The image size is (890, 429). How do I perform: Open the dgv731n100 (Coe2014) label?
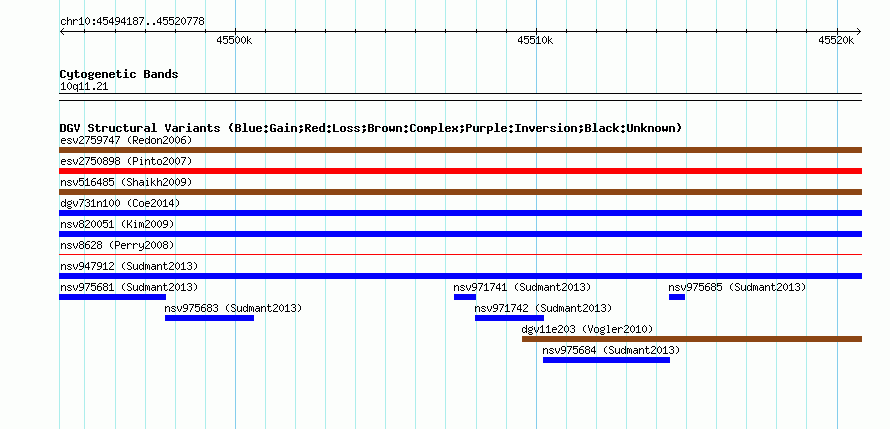pos(120,203)
